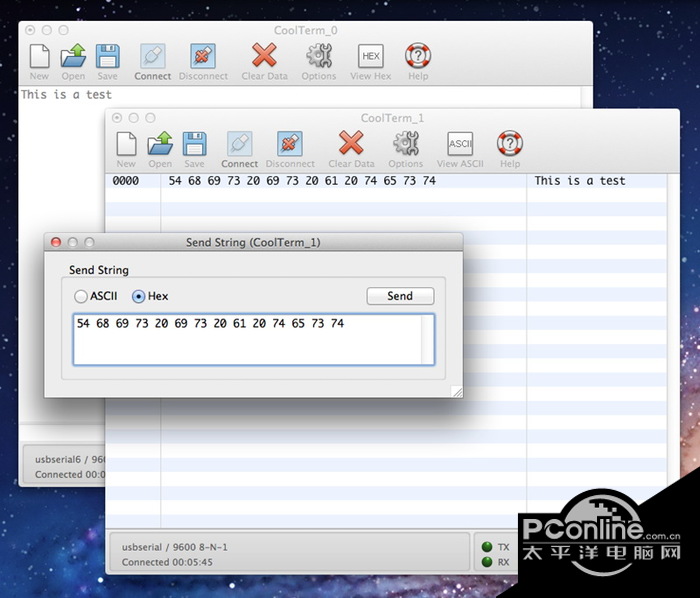Viewport: 700px width, 598px height.
Task: Click "This is a test" ASCII column in CoolTerm_1
Action: pyautogui.click(x=580, y=181)
